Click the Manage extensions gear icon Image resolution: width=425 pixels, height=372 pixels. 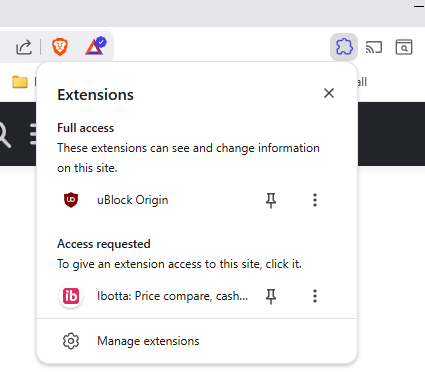71,341
